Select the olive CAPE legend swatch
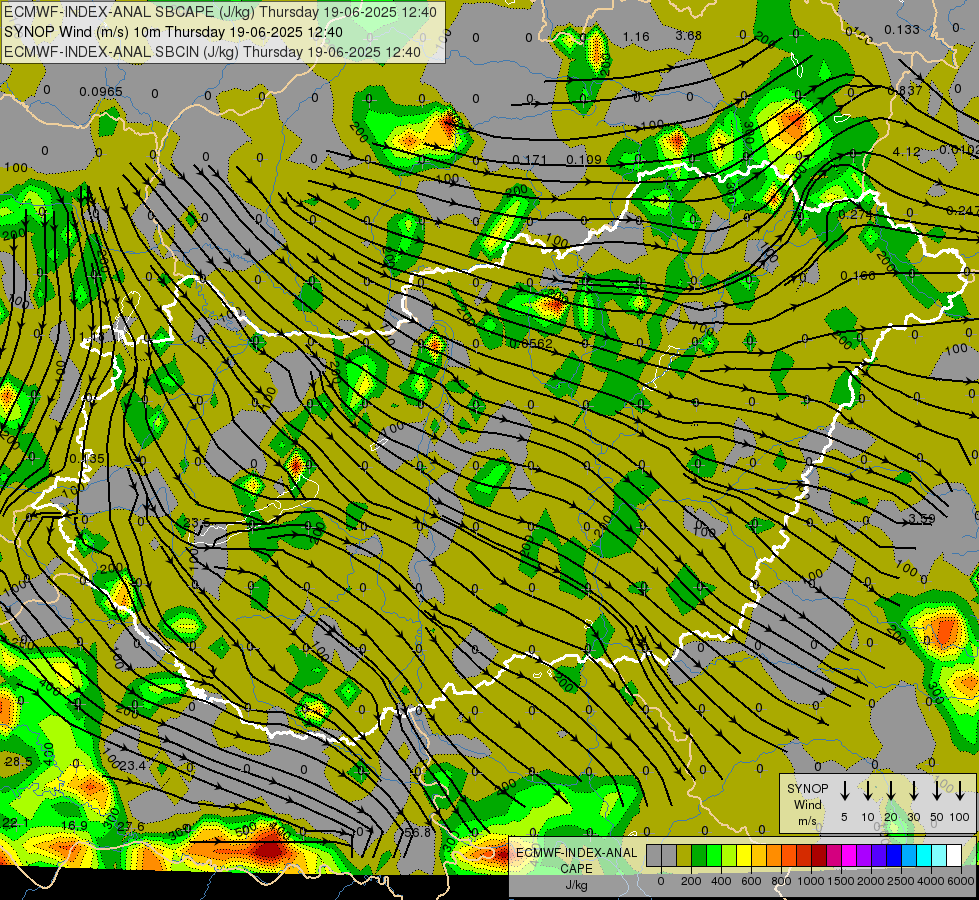Image resolution: width=979 pixels, height=900 pixels. pyautogui.click(x=684, y=856)
